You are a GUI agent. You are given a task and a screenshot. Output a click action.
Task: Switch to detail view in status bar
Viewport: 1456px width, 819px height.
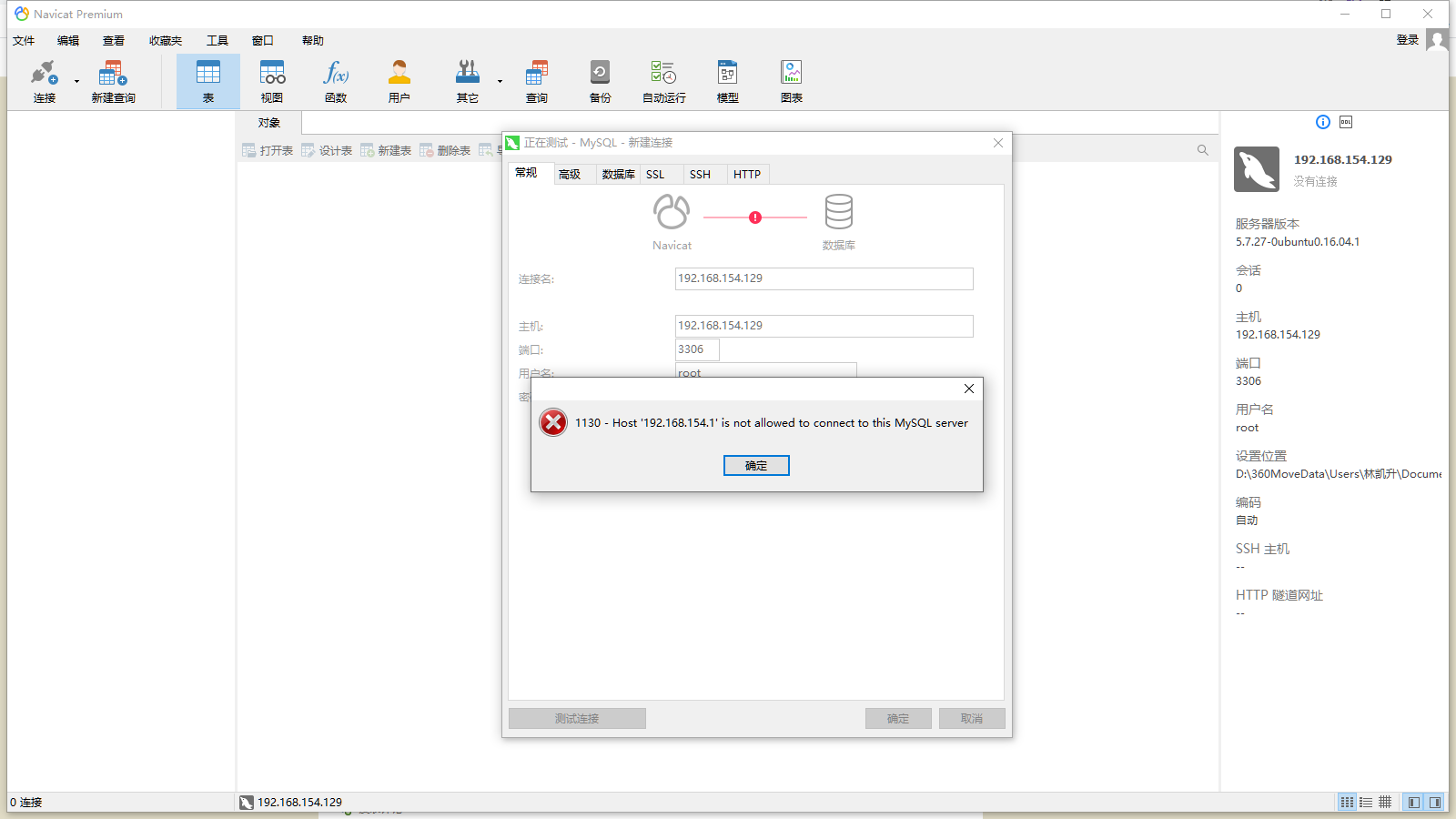pos(1385,803)
